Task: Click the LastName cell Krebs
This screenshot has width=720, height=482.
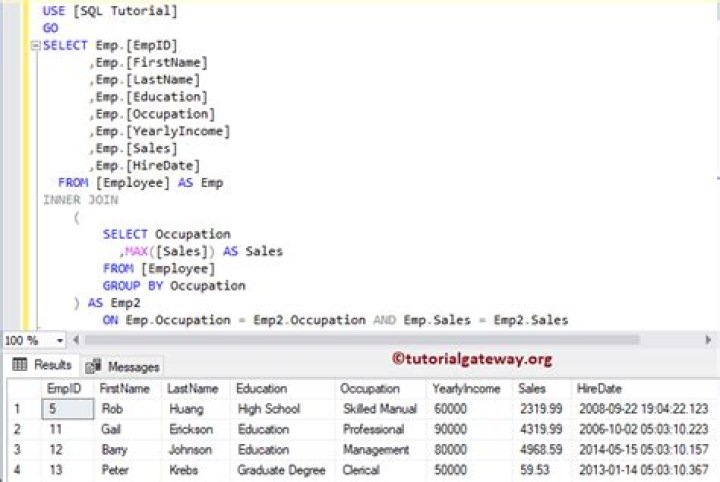Action: coord(196,470)
